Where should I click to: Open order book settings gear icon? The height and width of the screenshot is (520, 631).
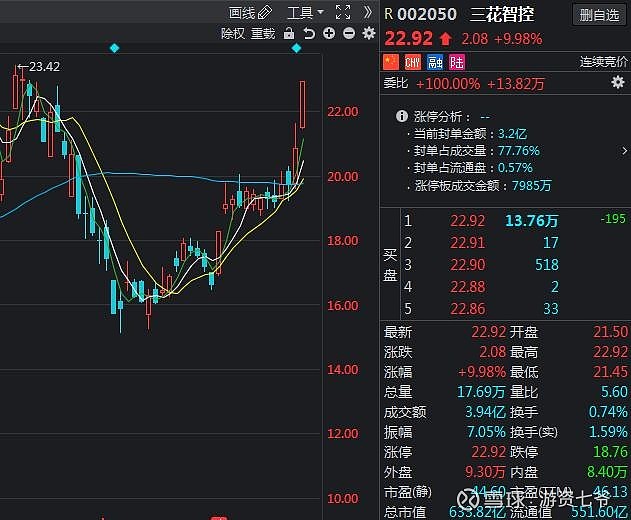618,83
